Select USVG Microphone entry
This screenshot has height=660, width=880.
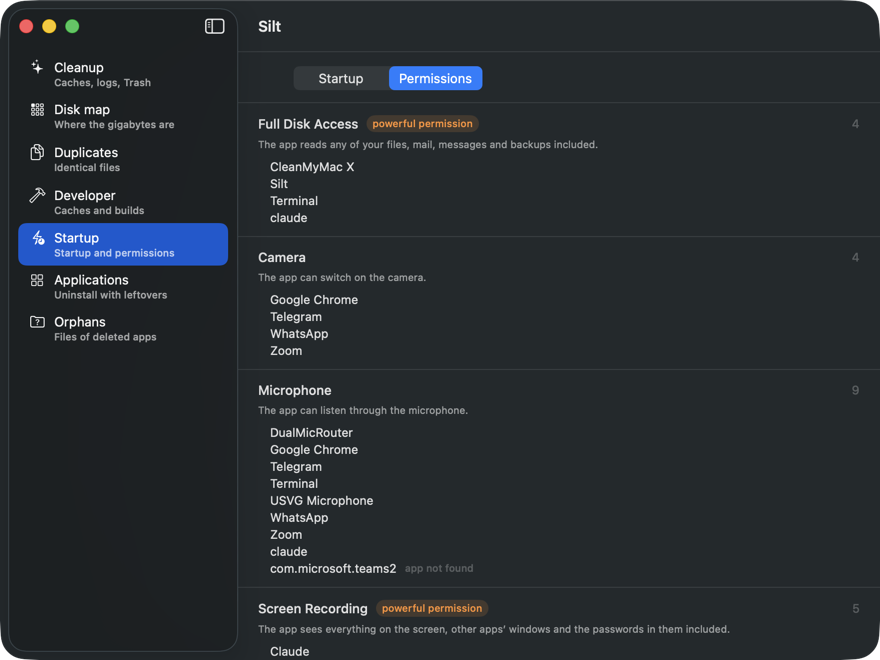point(322,501)
